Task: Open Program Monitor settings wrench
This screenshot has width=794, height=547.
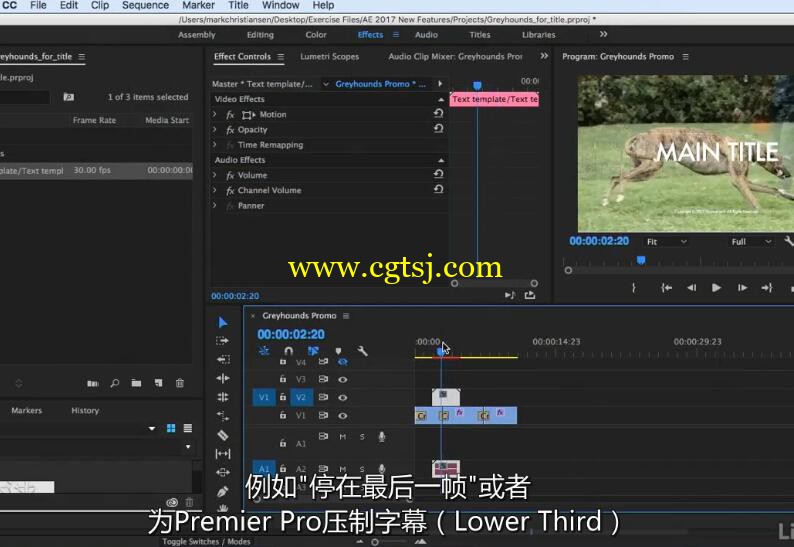Action: (789, 241)
